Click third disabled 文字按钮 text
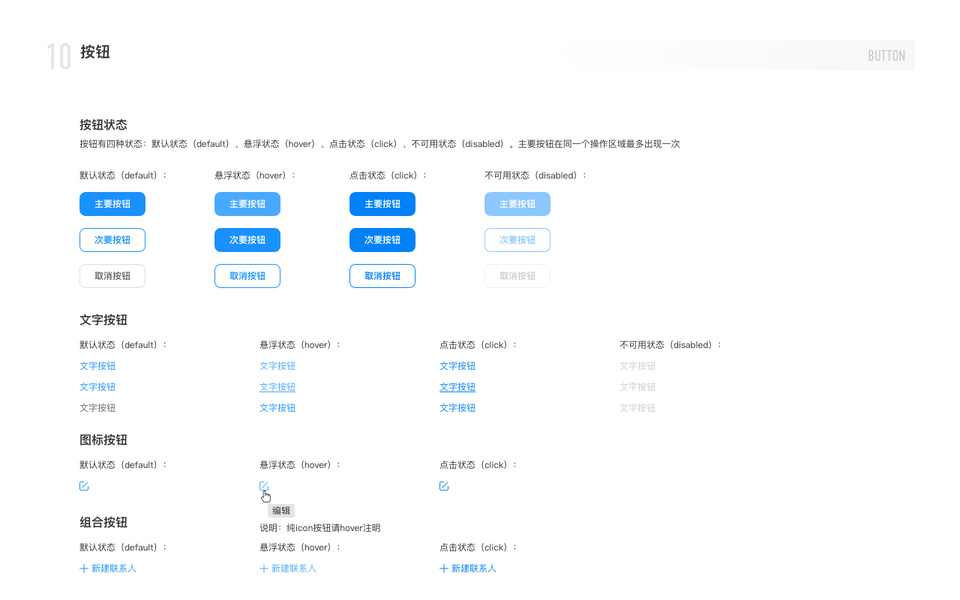This screenshot has height=600, width=960. tap(637, 408)
